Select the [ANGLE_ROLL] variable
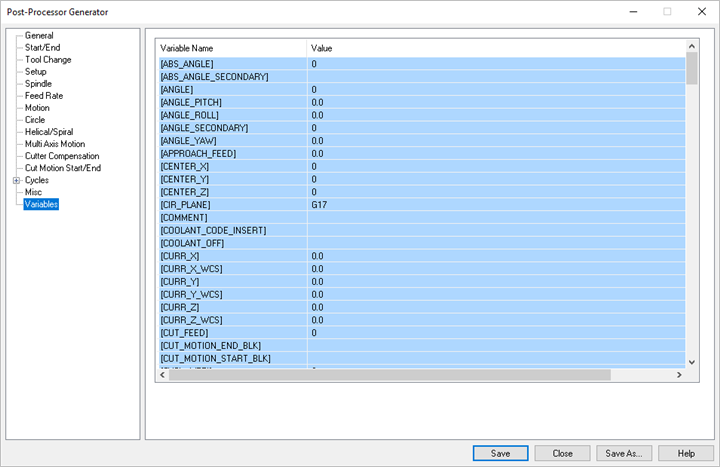Image resolution: width=720 pixels, height=467 pixels. [422, 115]
